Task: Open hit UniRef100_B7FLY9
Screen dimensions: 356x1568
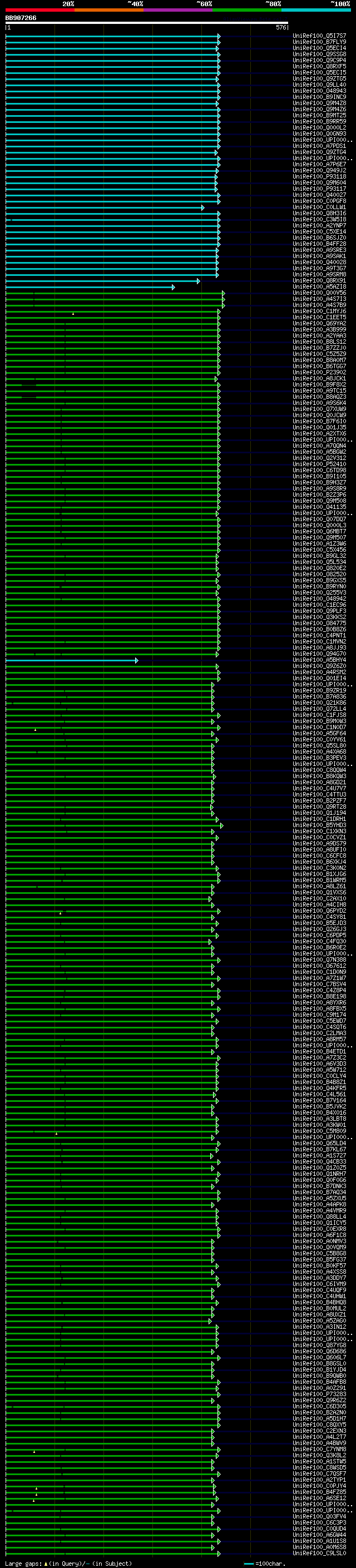Action: [x=319, y=42]
